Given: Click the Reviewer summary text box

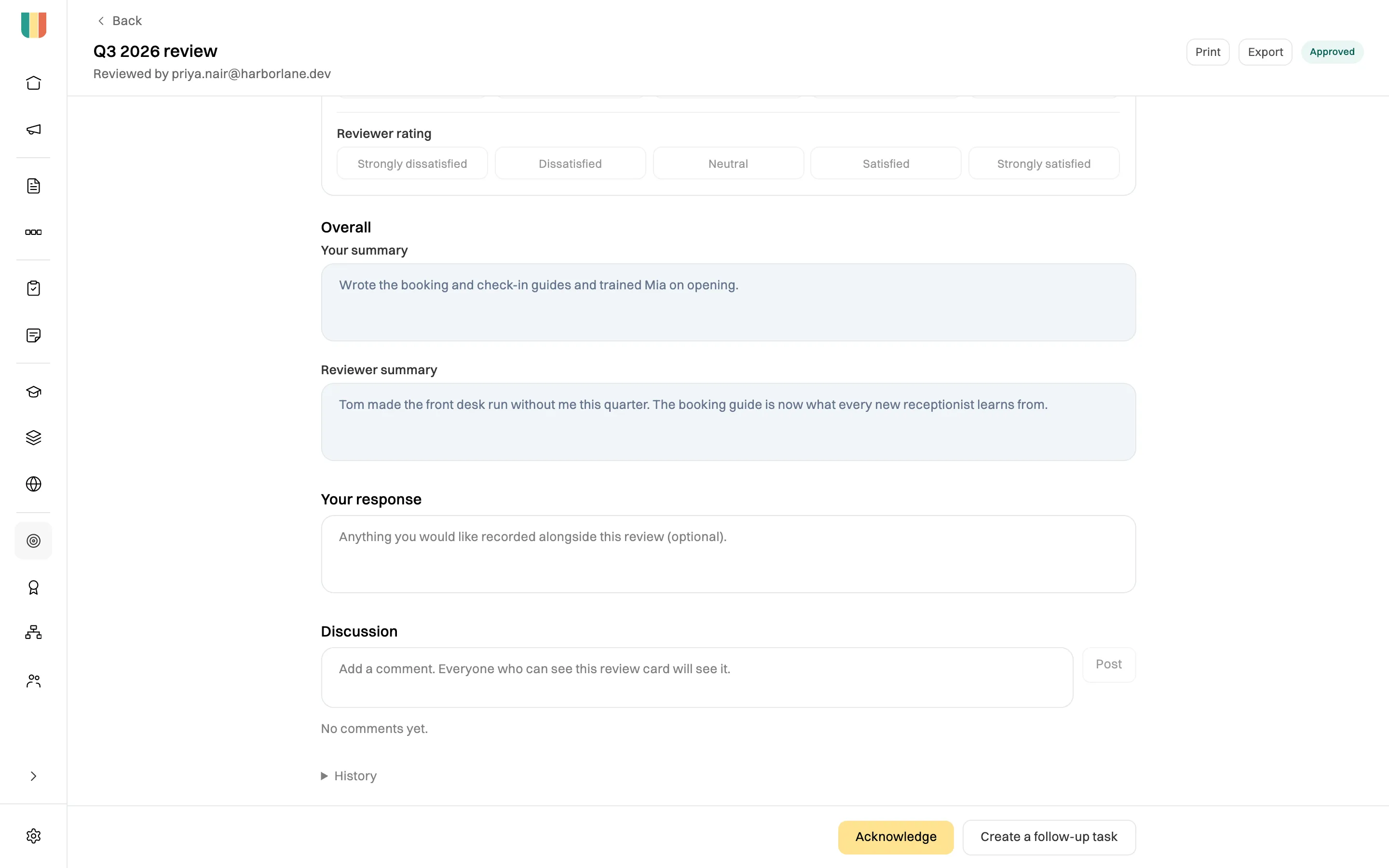Looking at the screenshot, I should click(x=728, y=421).
